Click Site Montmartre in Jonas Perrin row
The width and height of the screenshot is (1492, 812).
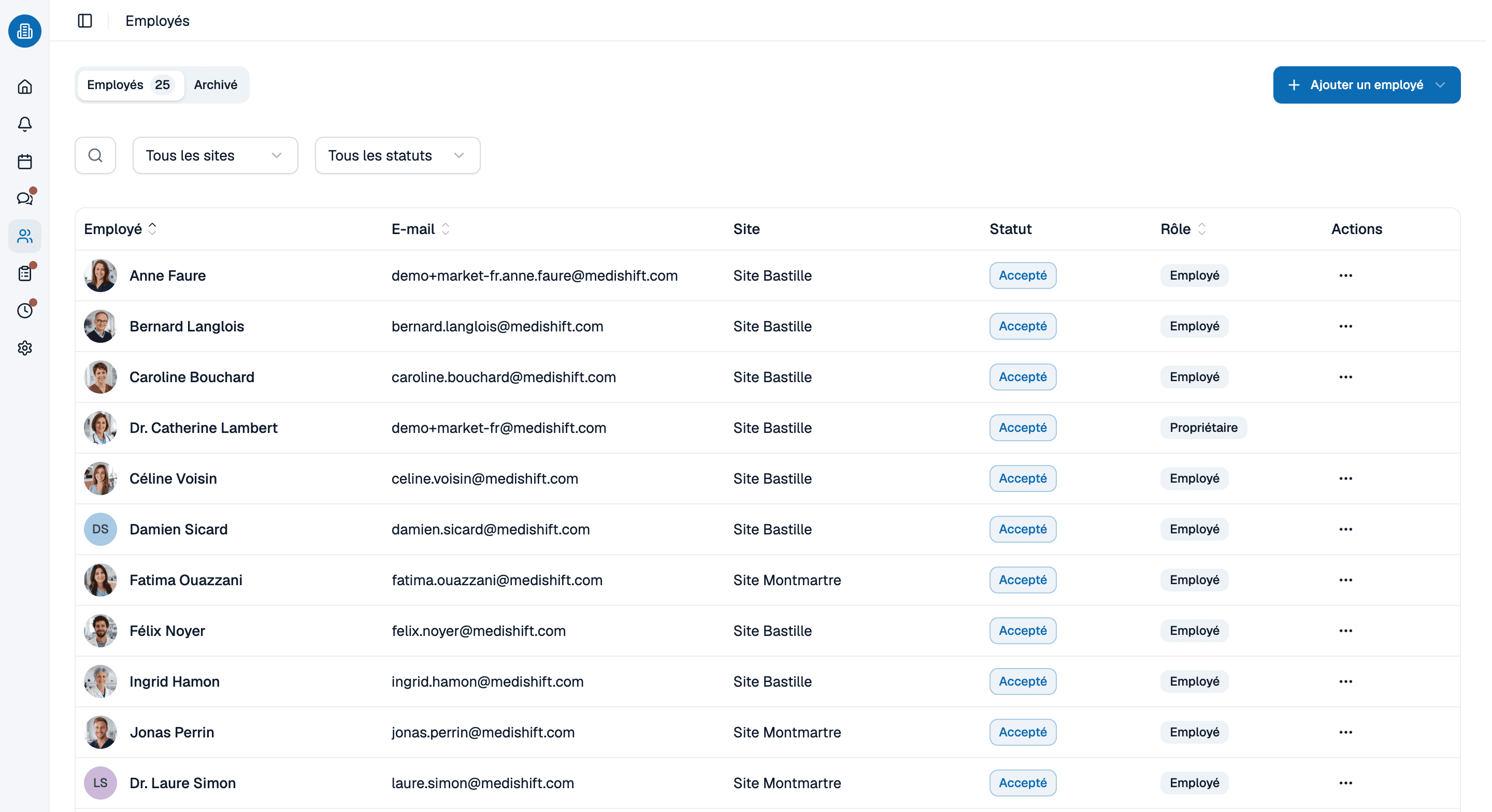[786, 733]
